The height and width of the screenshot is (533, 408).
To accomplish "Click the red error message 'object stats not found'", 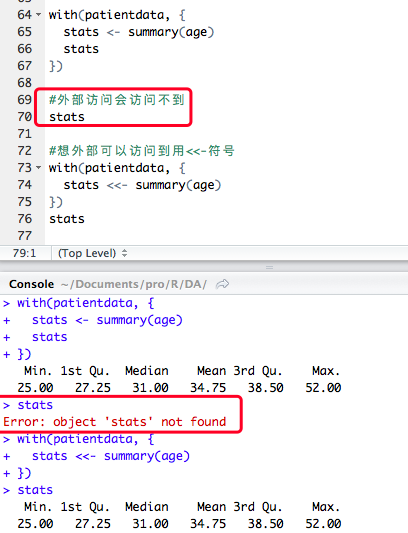I will [x=115, y=422].
